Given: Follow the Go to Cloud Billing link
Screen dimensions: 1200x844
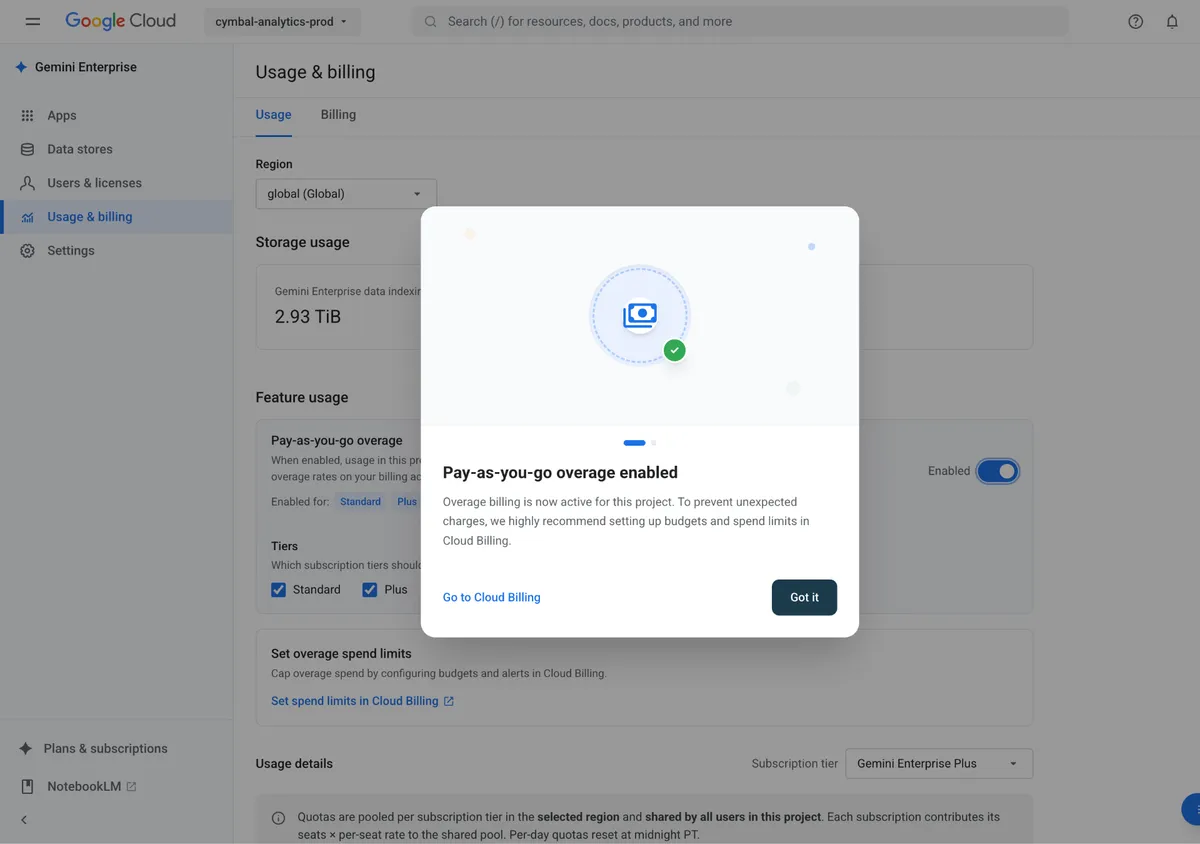Looking at the screenshot, I should click(x=491, y=597).
